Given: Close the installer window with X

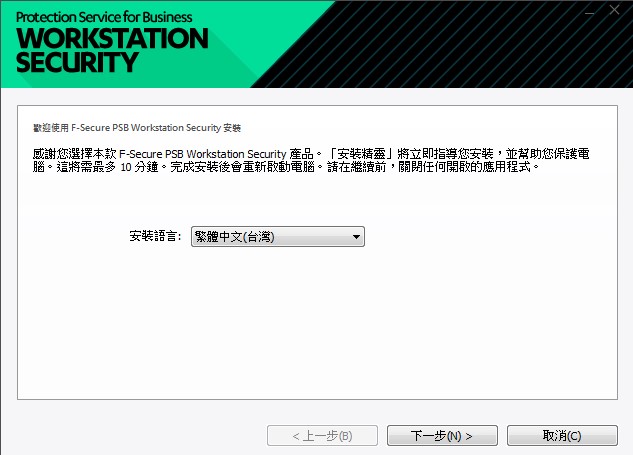Looking at the screenshot, I should [x=614, y=10].
